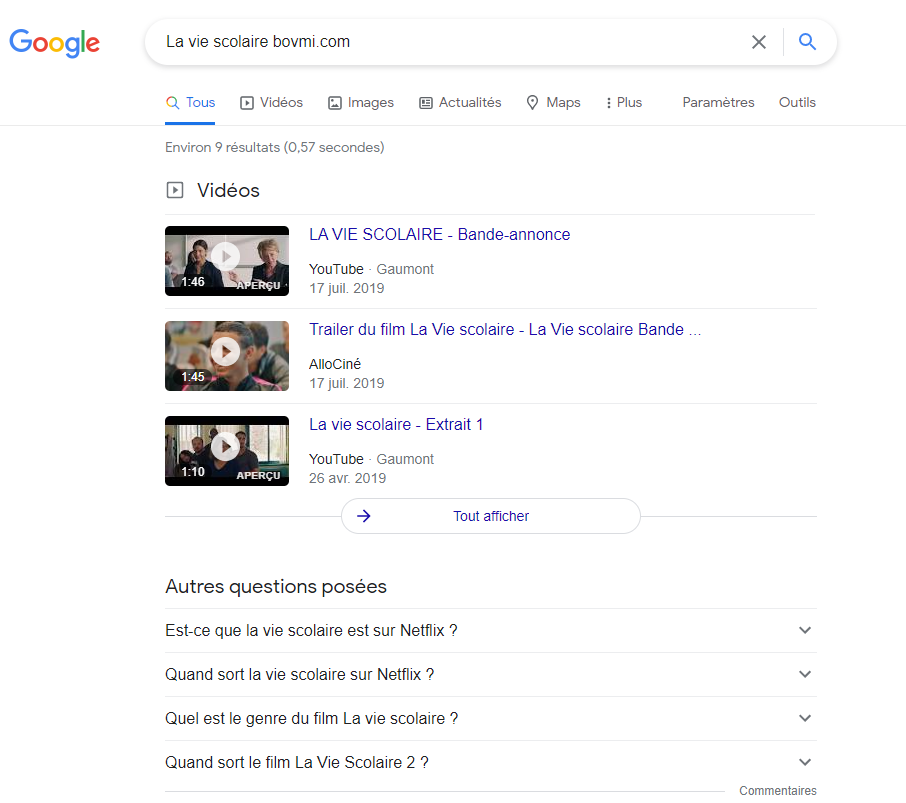Open Trailer du film La Vie scolaire link

(504, 329)
